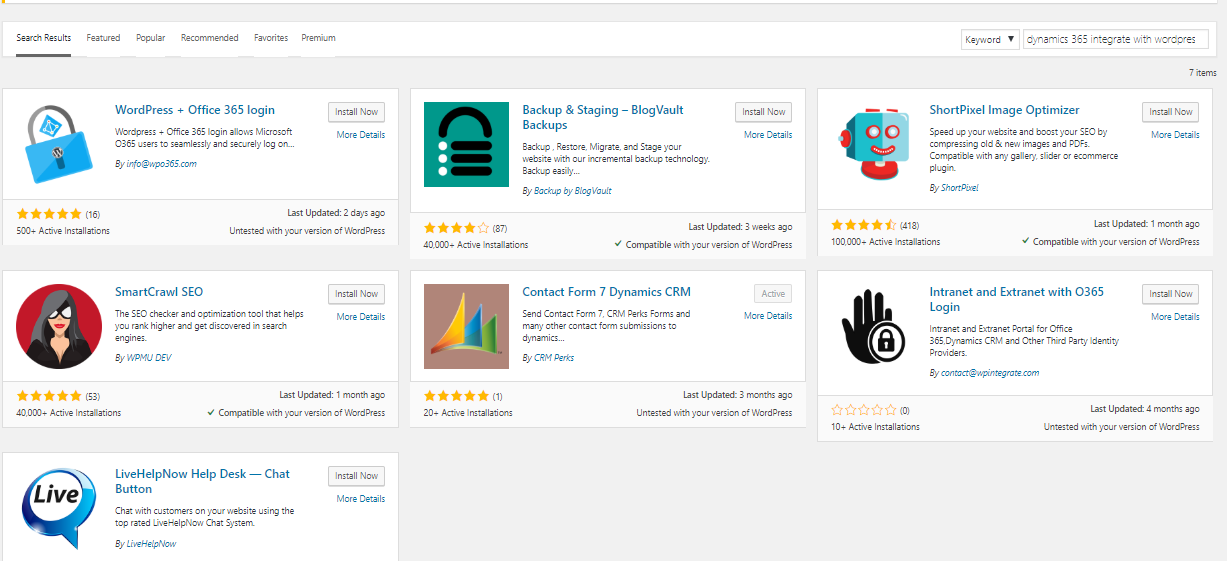This screenshot has height=561, width=1227.
Task: Click star rating of WordPress + Office 365 login
Action: pos(50,214)
